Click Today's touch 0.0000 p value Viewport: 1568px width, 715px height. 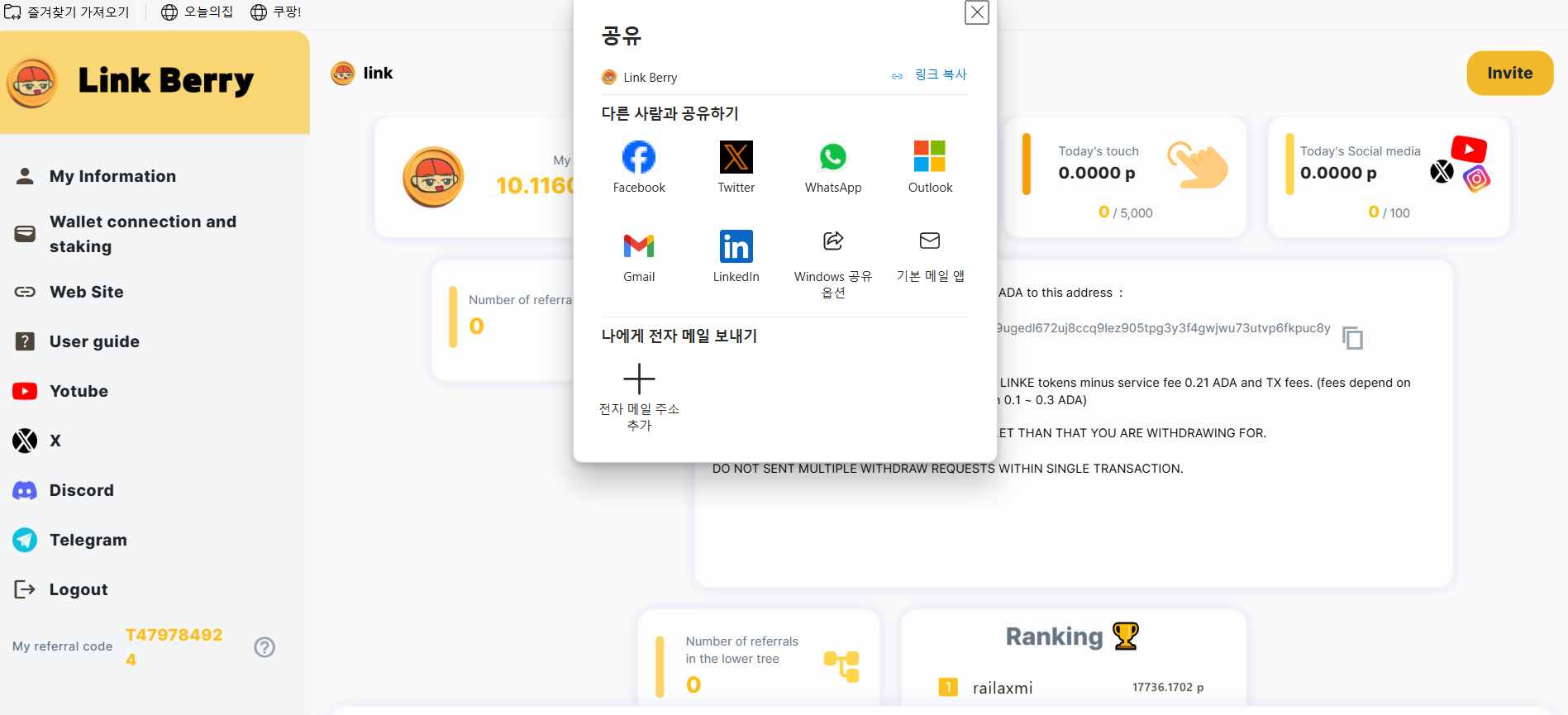tap(1097, 173)
